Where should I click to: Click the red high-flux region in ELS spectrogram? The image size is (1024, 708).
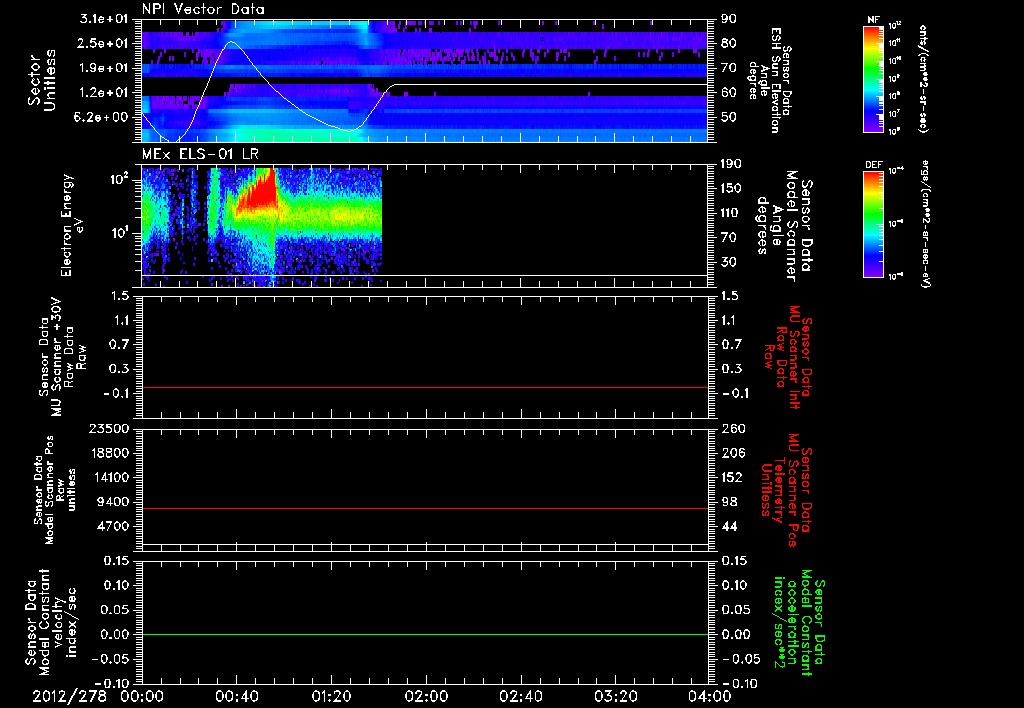[x=259, y=193]
